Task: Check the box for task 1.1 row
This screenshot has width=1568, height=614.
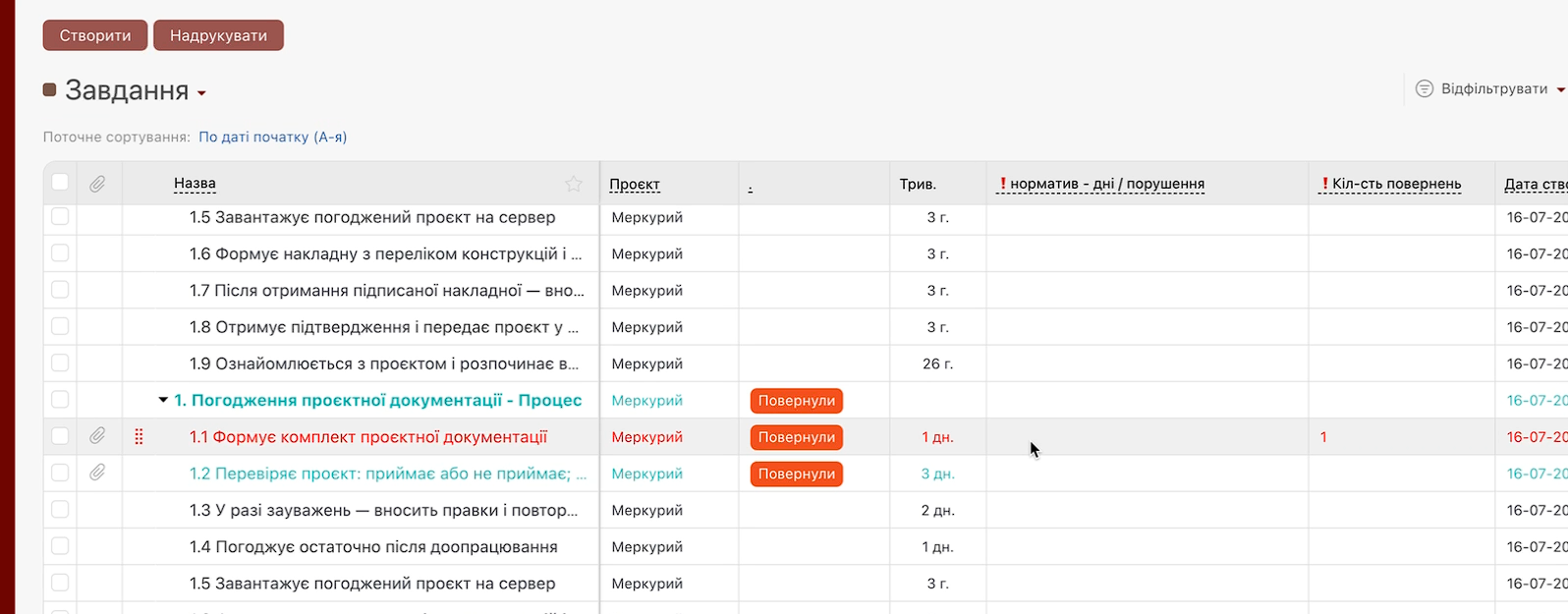Action: pos(60,436)
